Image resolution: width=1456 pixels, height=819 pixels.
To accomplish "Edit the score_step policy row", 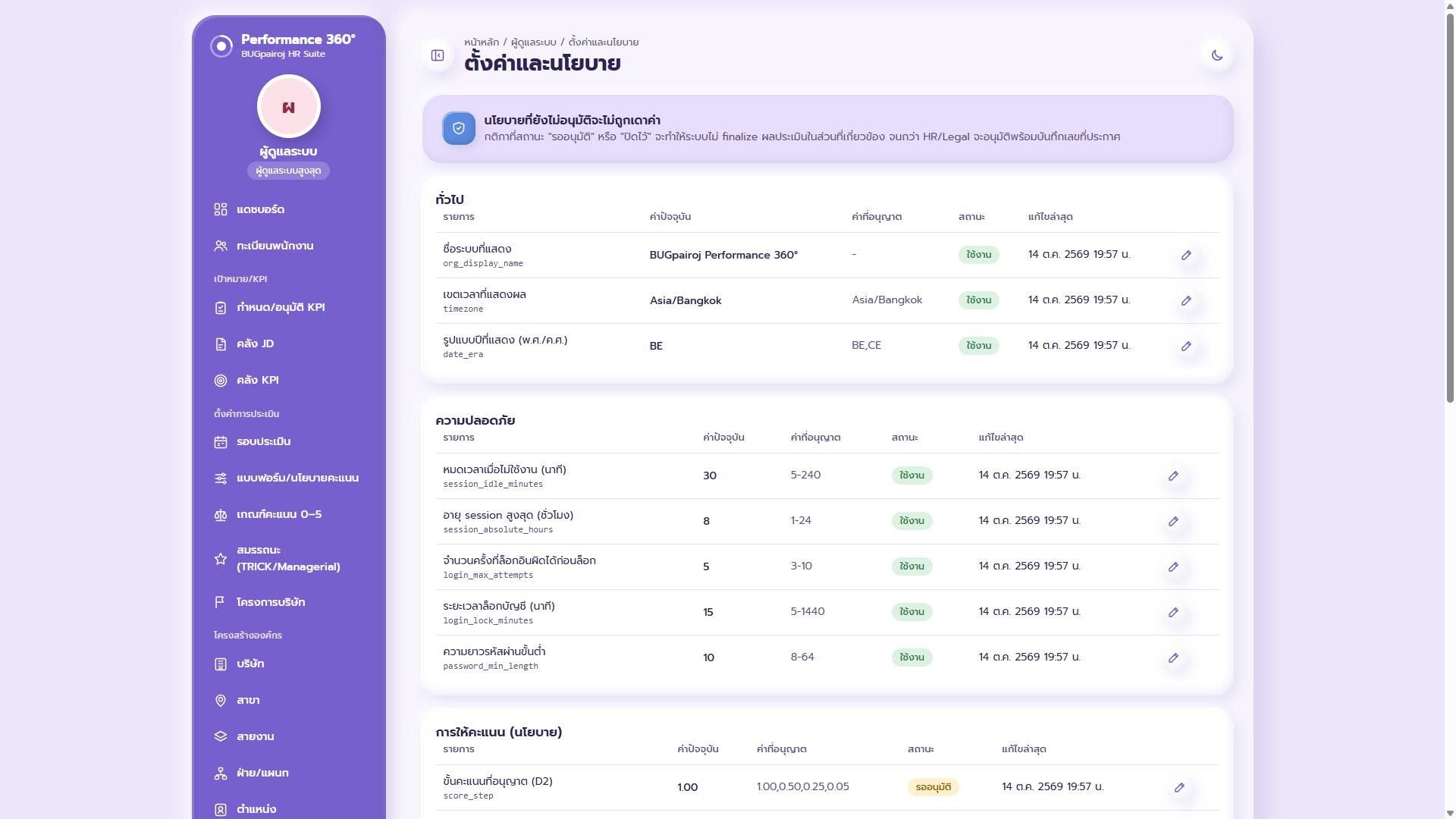I will click(x=1179, y=788).
